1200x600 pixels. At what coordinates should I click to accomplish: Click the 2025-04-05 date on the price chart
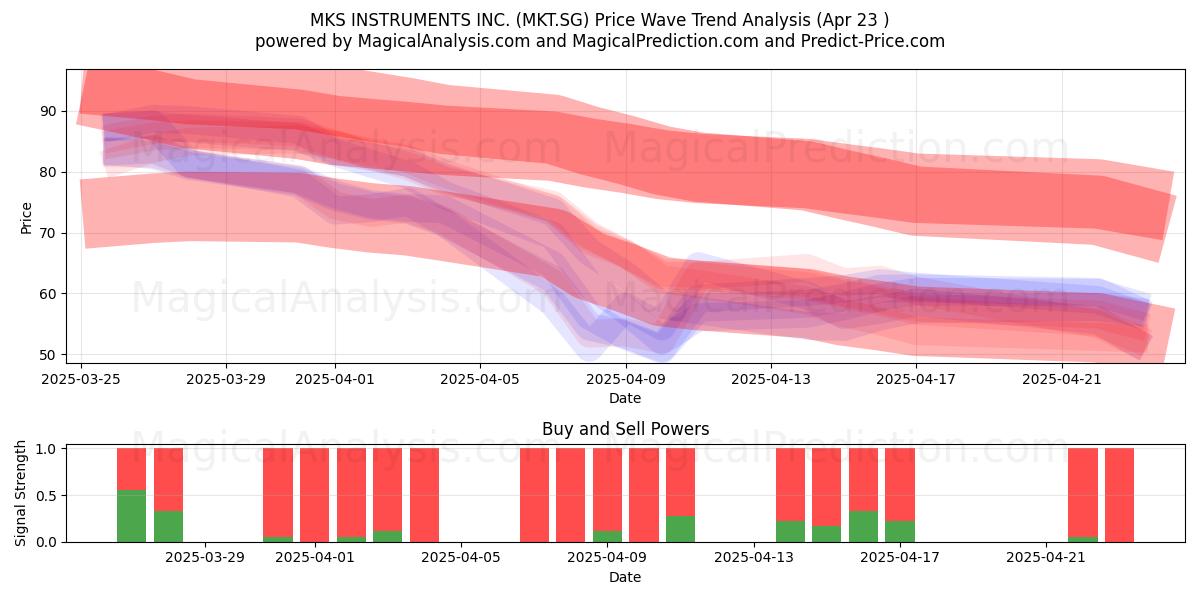(x=480, y=379)
